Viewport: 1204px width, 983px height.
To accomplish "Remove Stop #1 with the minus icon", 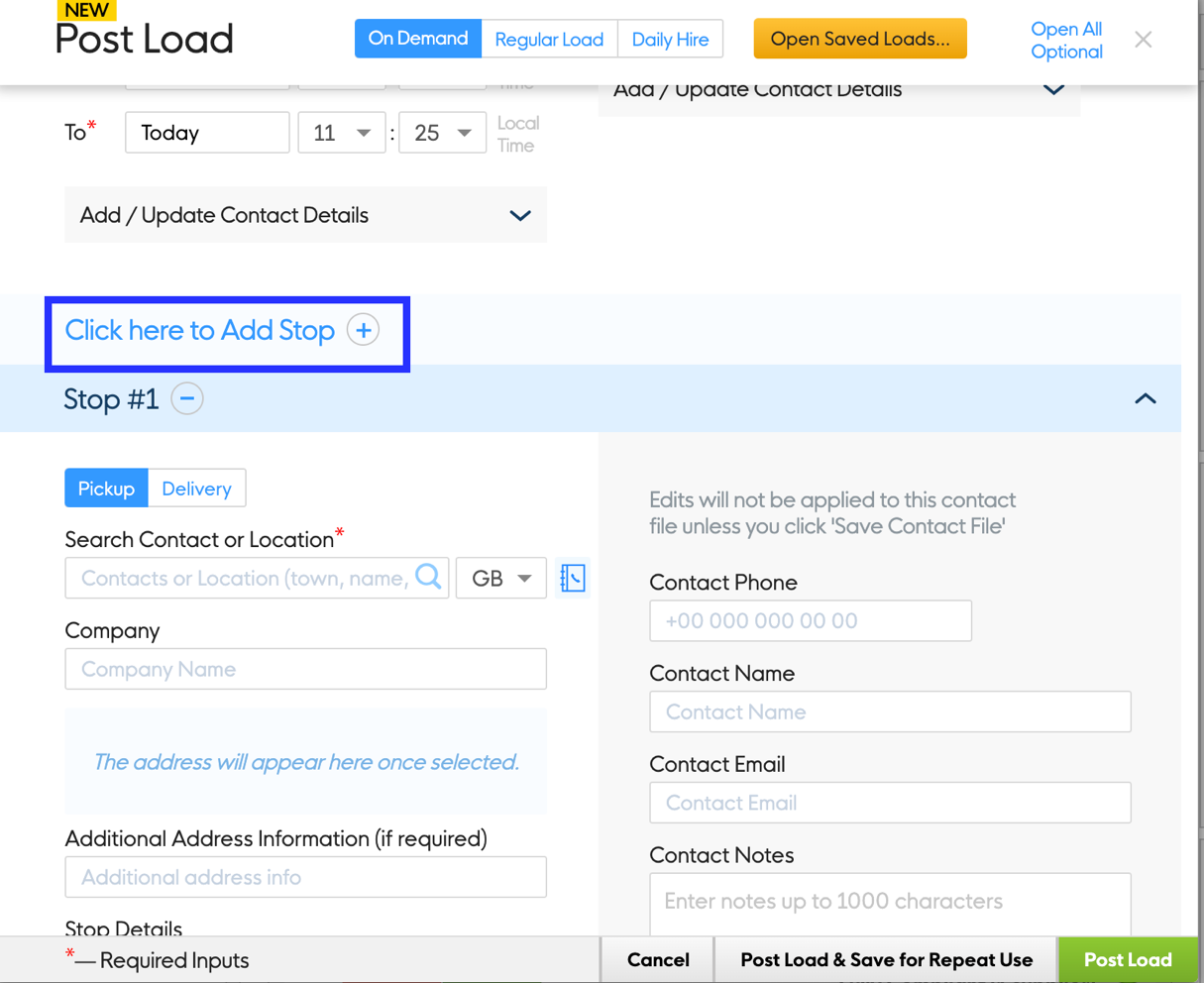I will pyautogui.click(x=186, y=398).
